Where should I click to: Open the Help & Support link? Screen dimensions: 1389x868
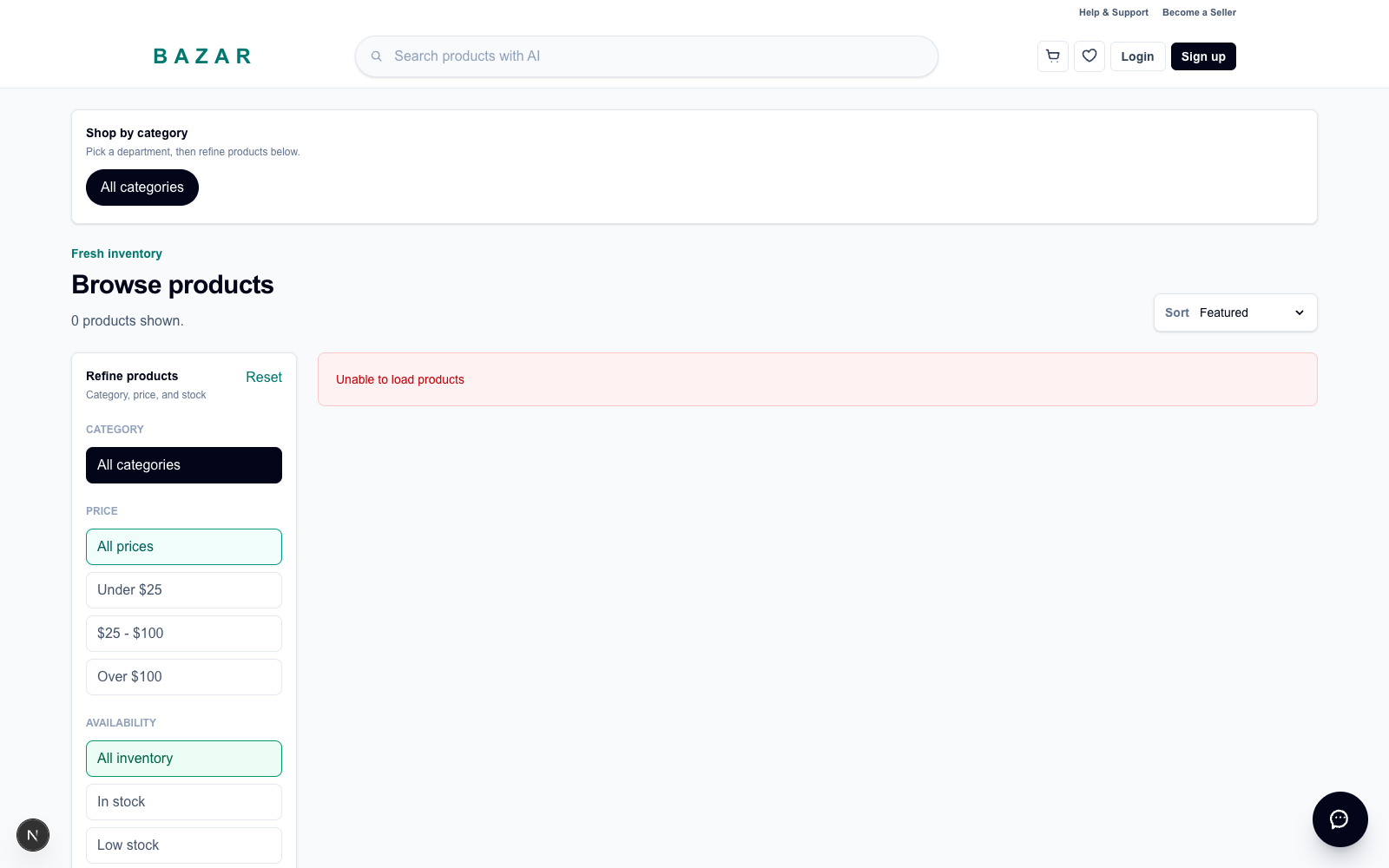pos(1114,12)
